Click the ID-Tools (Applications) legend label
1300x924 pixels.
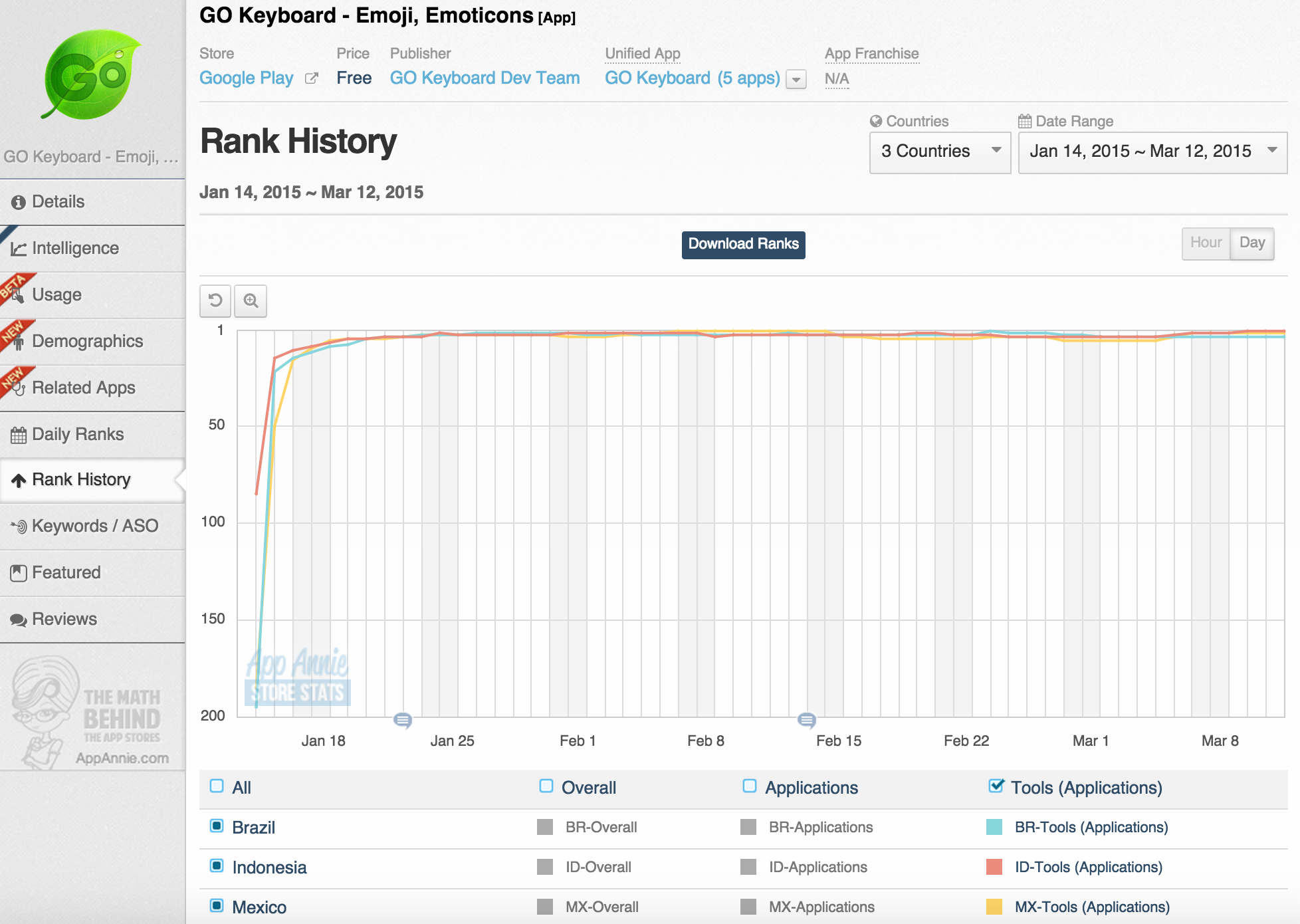click(1089, 867)
